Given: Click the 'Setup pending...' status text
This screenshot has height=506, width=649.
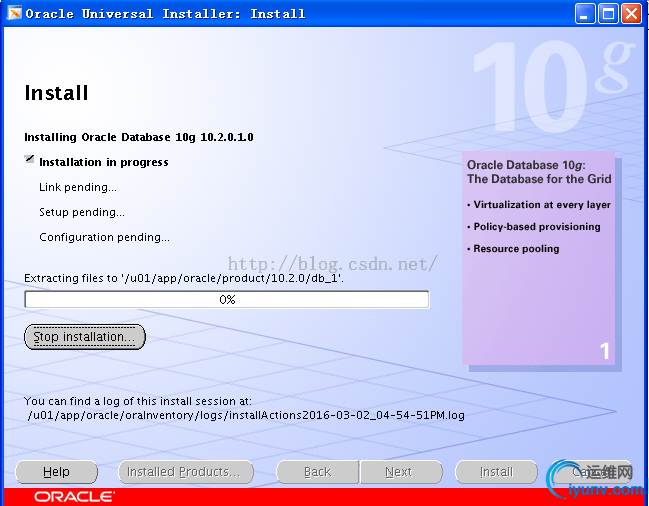Looking at the screenshot, I should pos(82,212).
